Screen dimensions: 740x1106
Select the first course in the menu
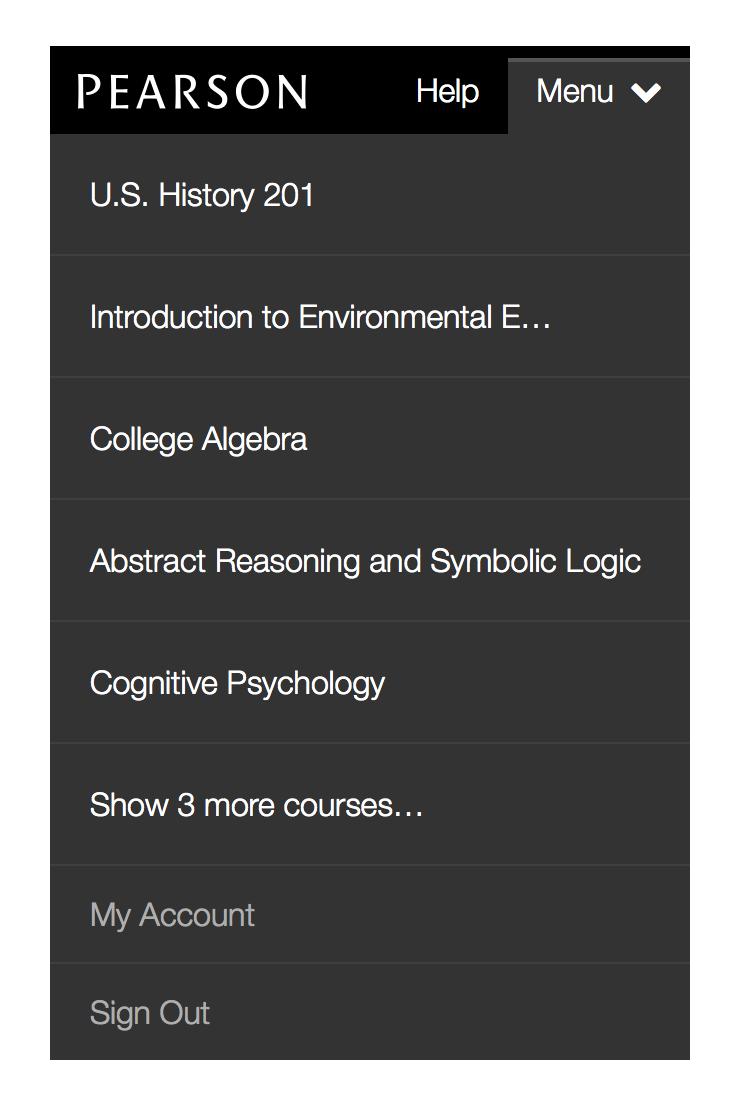tap(202, 195)
